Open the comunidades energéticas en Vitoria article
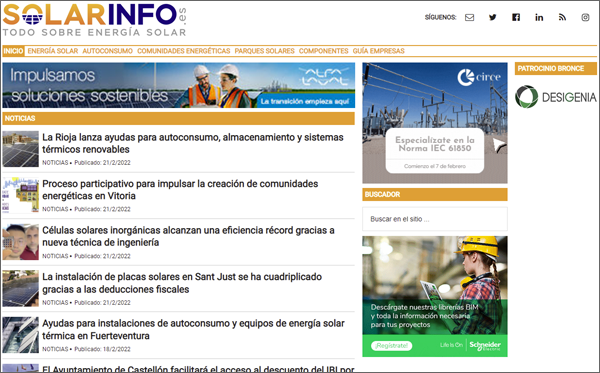 pos(180,190)
